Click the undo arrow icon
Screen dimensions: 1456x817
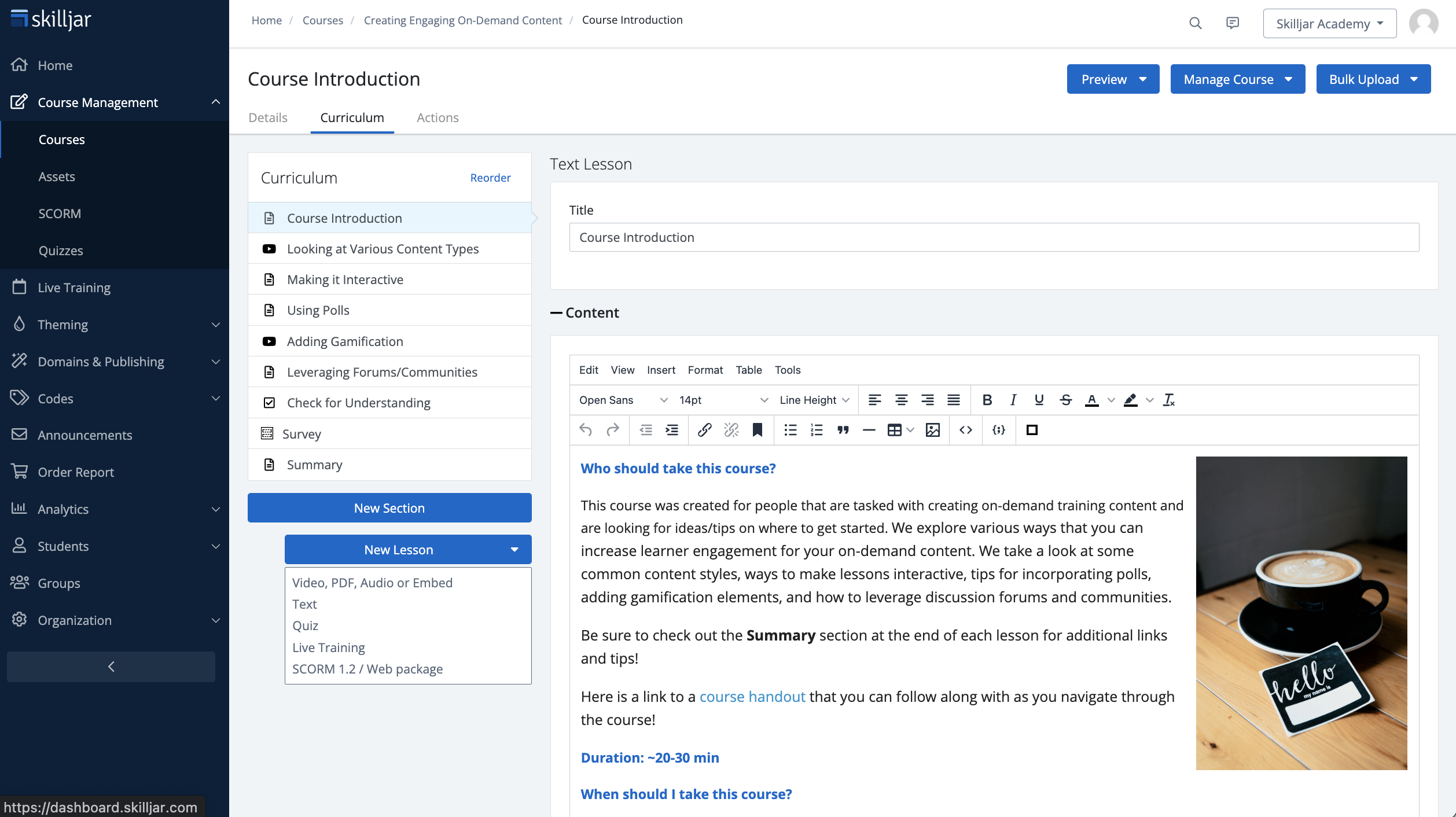coord(586,430)
